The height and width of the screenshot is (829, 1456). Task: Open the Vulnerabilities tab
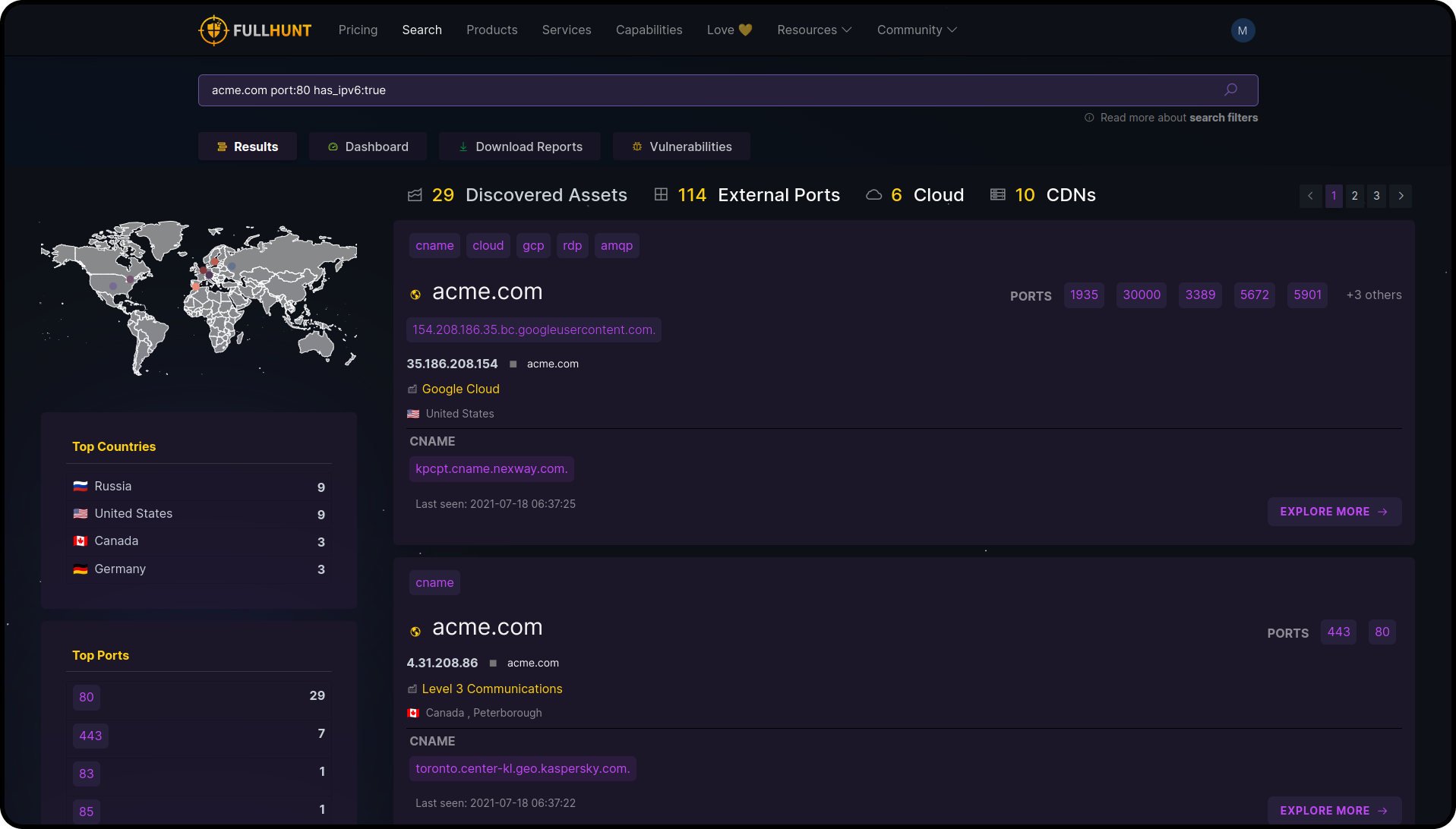click(x=681, y=147)
